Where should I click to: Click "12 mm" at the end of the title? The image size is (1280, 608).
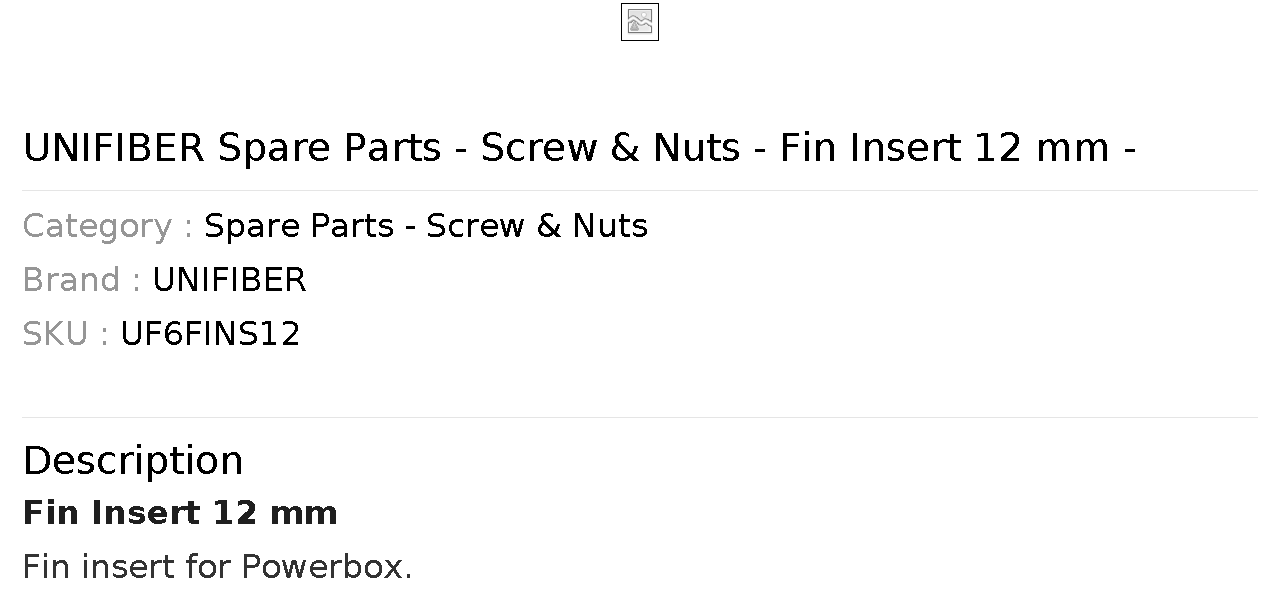(x=1042, y=148)
